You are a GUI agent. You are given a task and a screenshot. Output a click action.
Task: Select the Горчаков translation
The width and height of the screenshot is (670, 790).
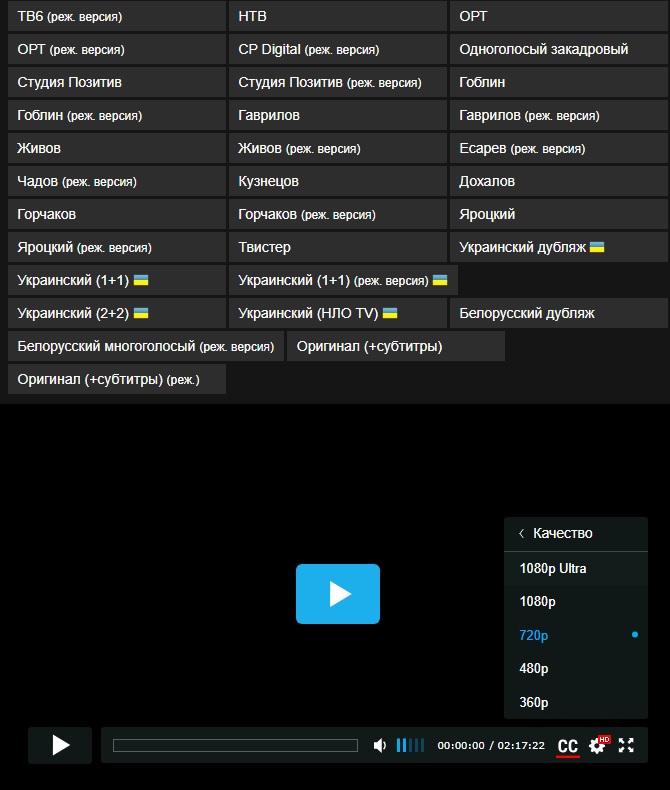(117, 214)
